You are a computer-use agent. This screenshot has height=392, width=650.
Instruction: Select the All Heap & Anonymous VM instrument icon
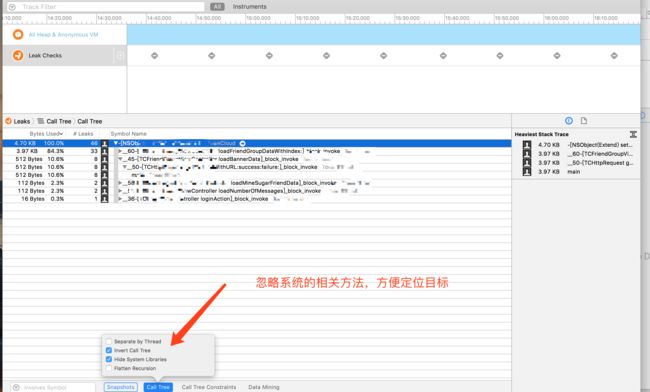[x=18, y=34]
